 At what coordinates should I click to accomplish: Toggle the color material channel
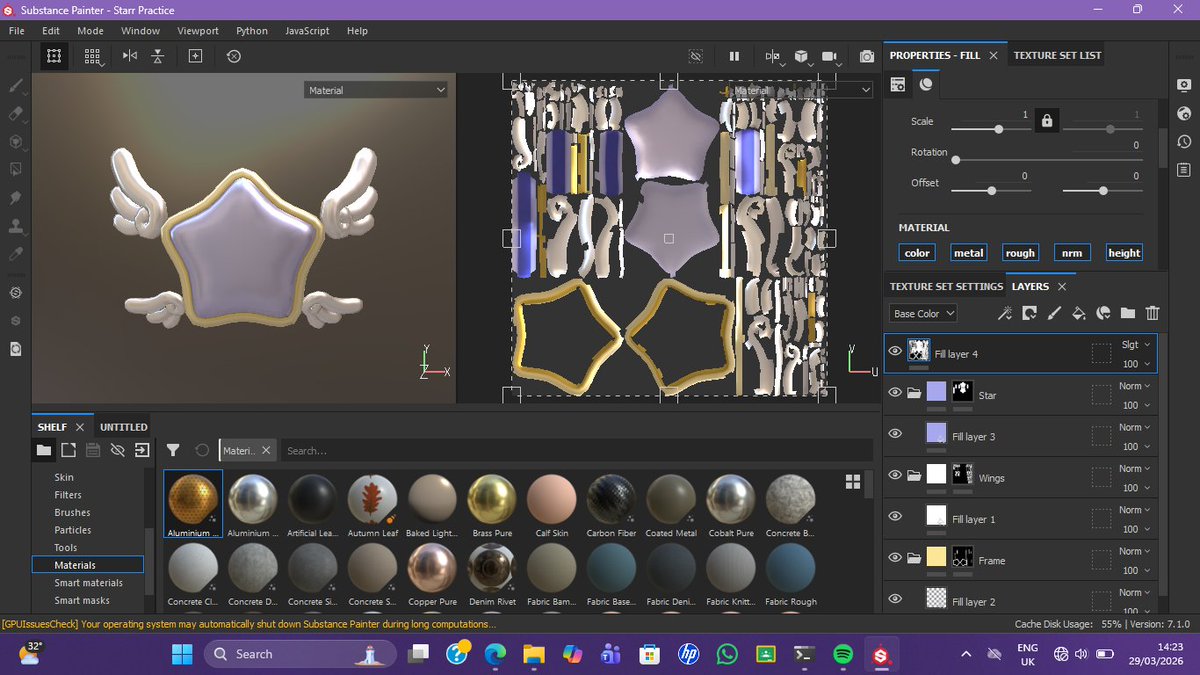(917, 253)
